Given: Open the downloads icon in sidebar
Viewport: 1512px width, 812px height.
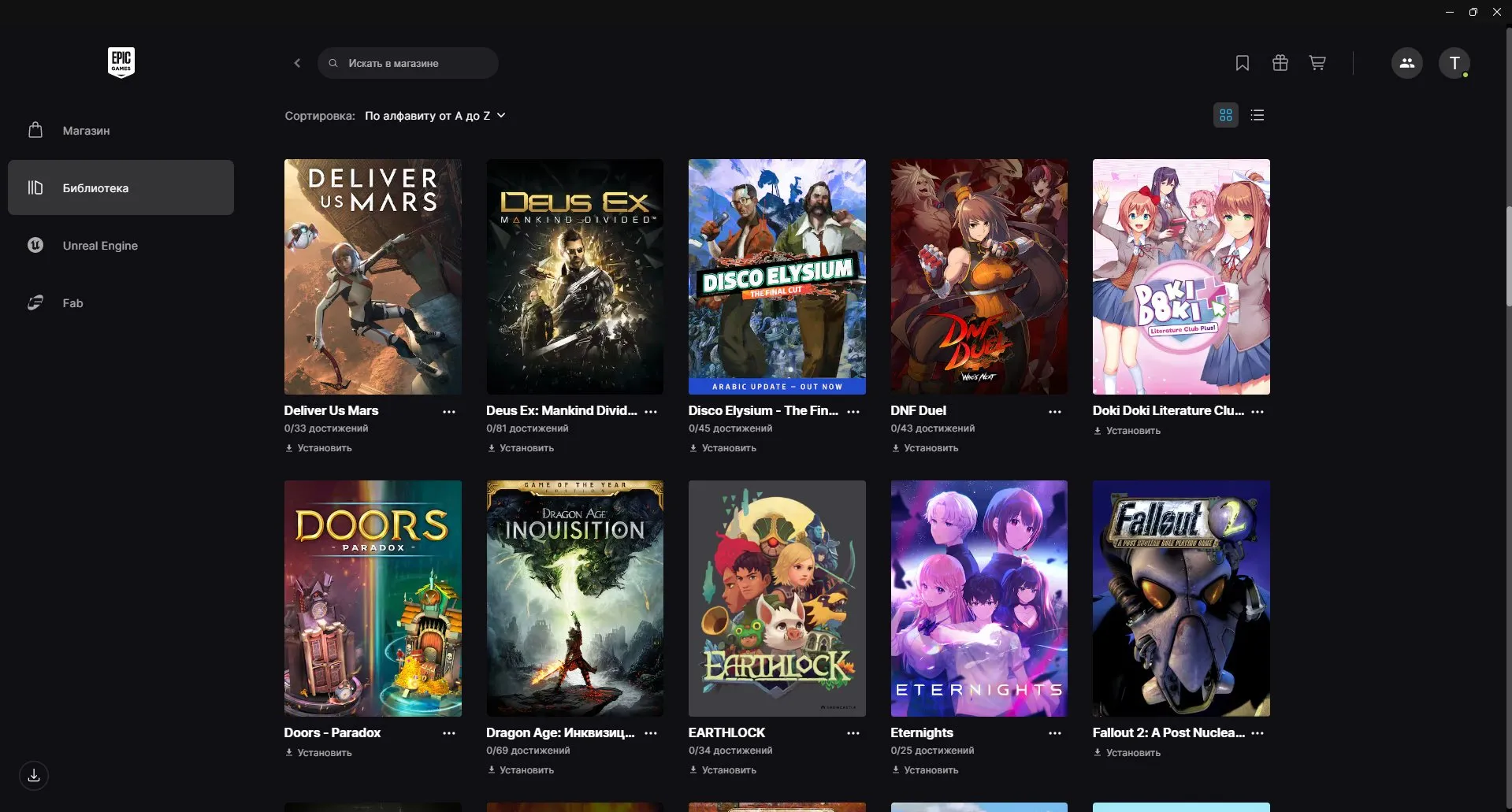Looking at the screenshot, I should tap(34, 776).
